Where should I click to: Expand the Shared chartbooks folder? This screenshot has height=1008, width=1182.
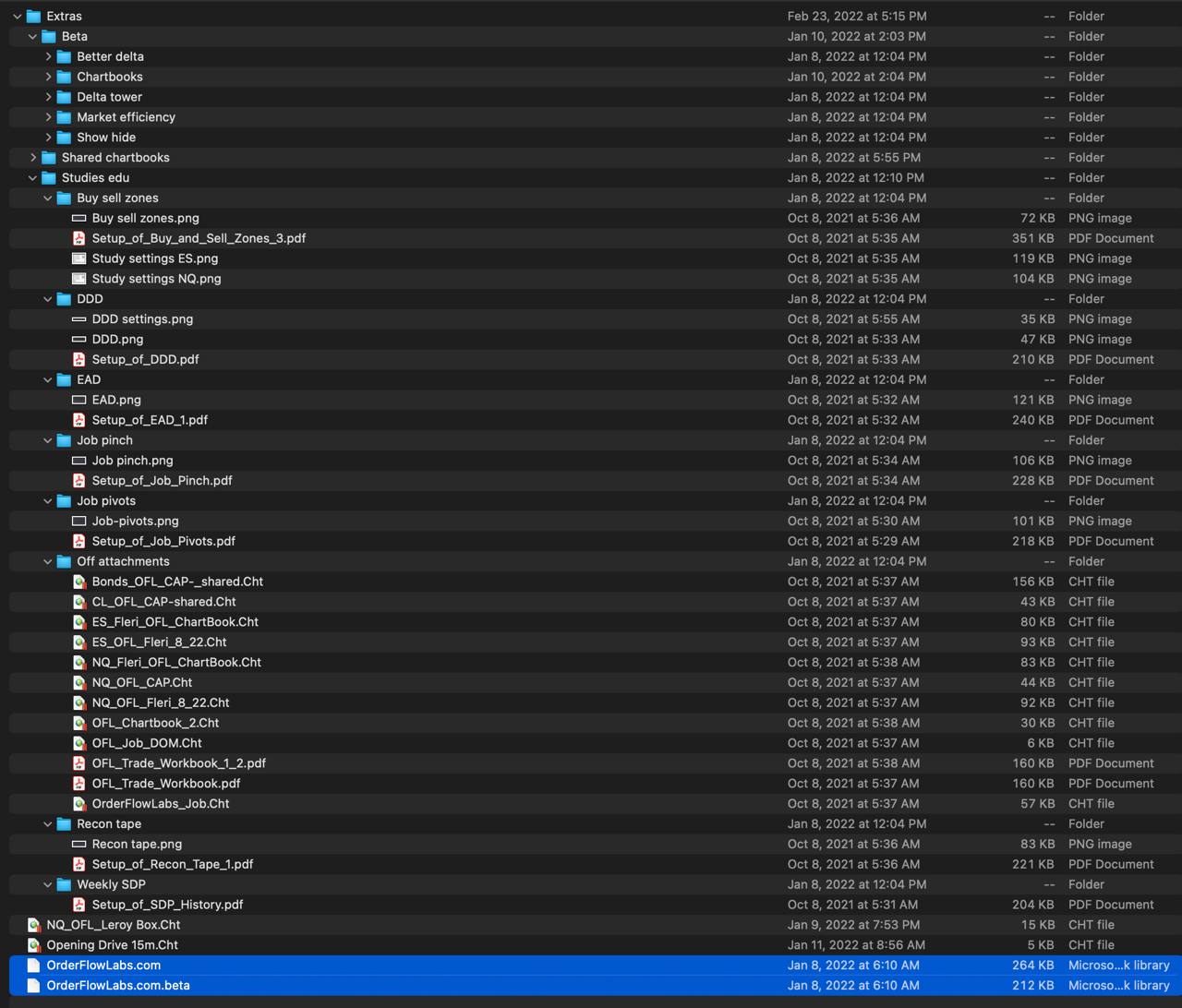(33, 157)
